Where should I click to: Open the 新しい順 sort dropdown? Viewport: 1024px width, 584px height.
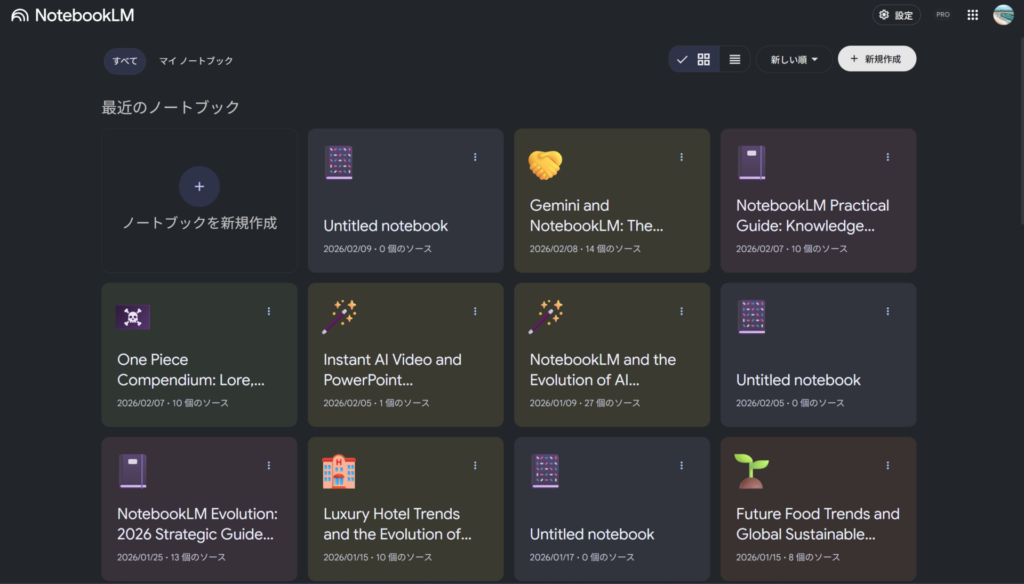(x=793, y=60)
